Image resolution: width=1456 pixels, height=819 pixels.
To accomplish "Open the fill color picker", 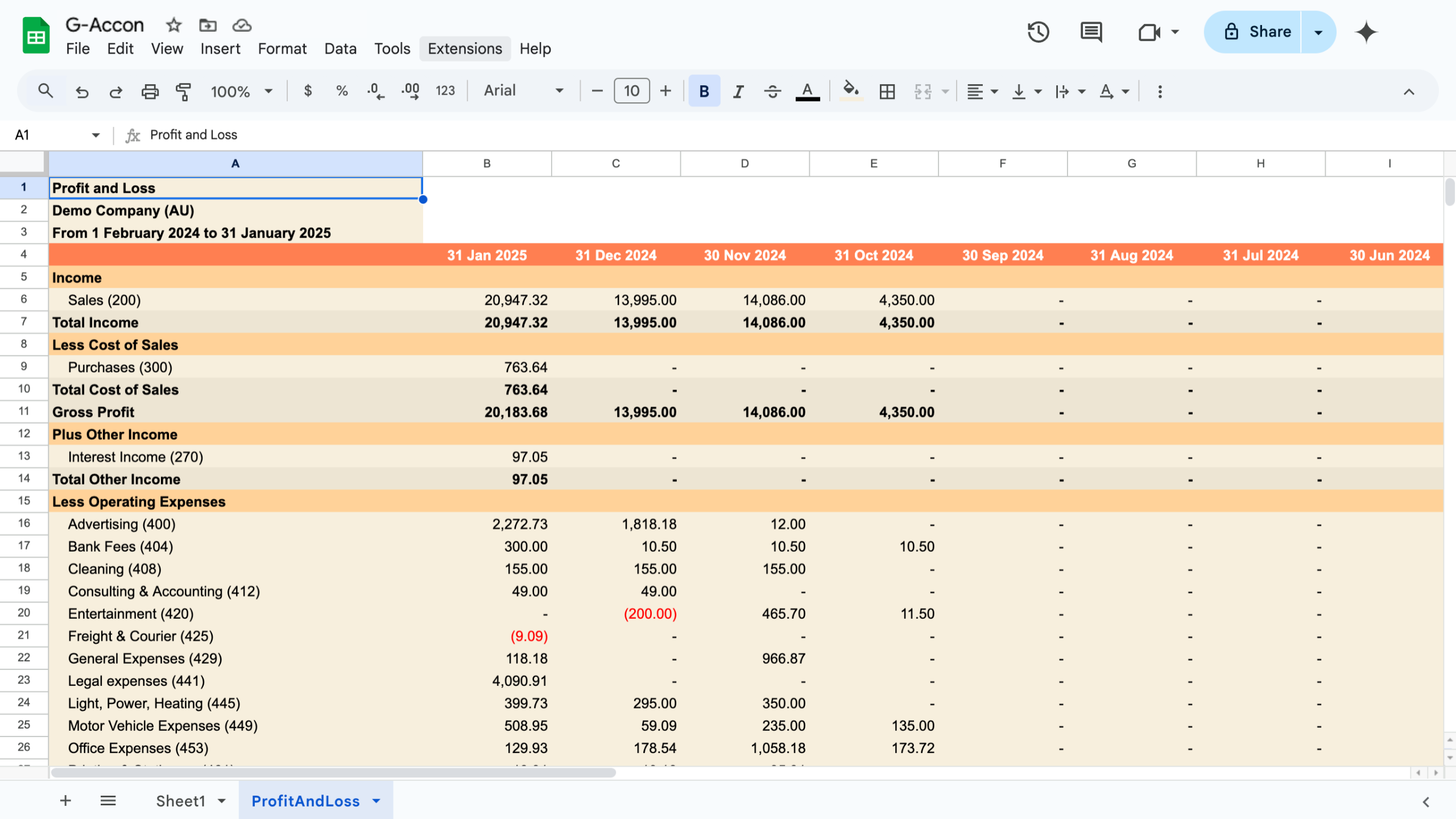I will click(851, 91).
